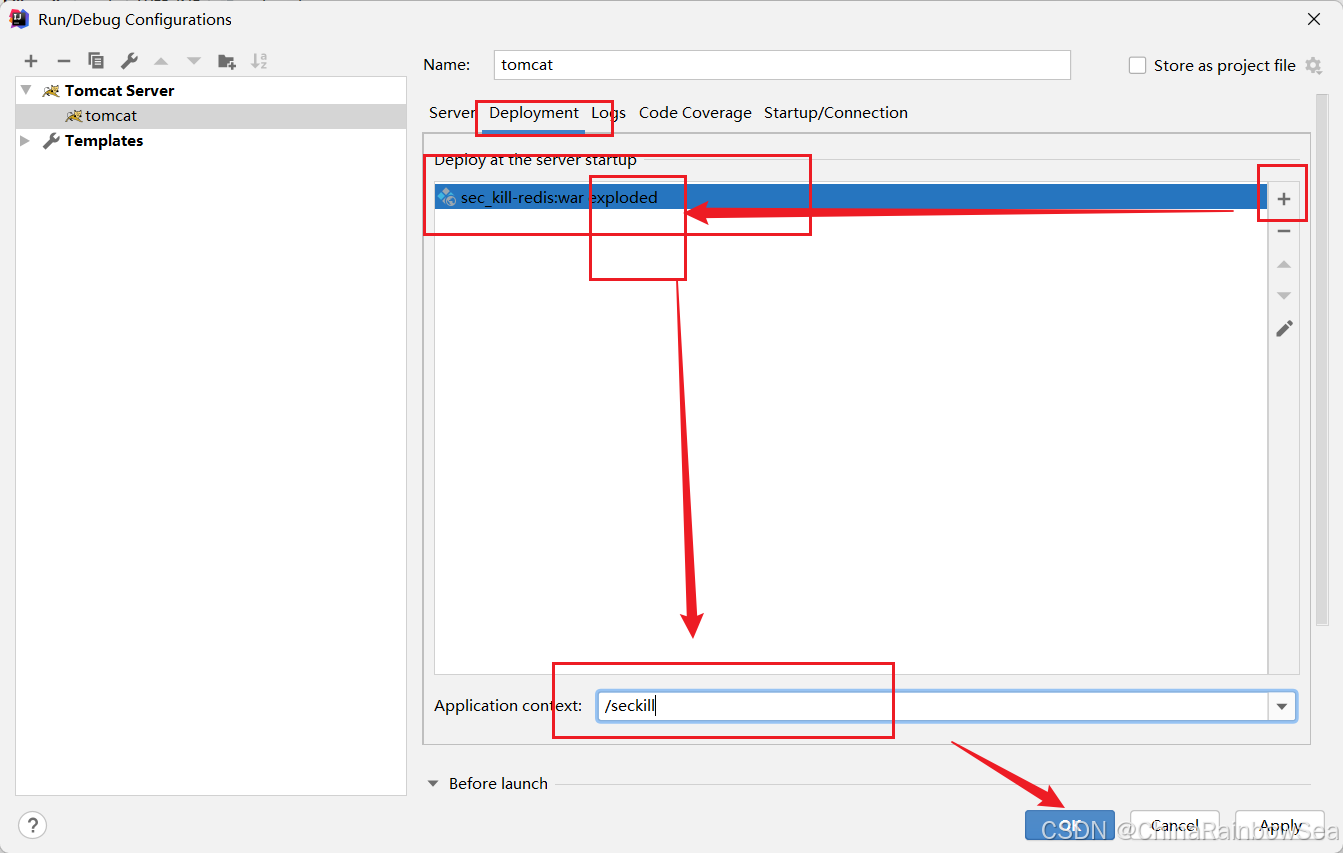
Task: Sort configurations alphabetically
Action: pos(259,61)
